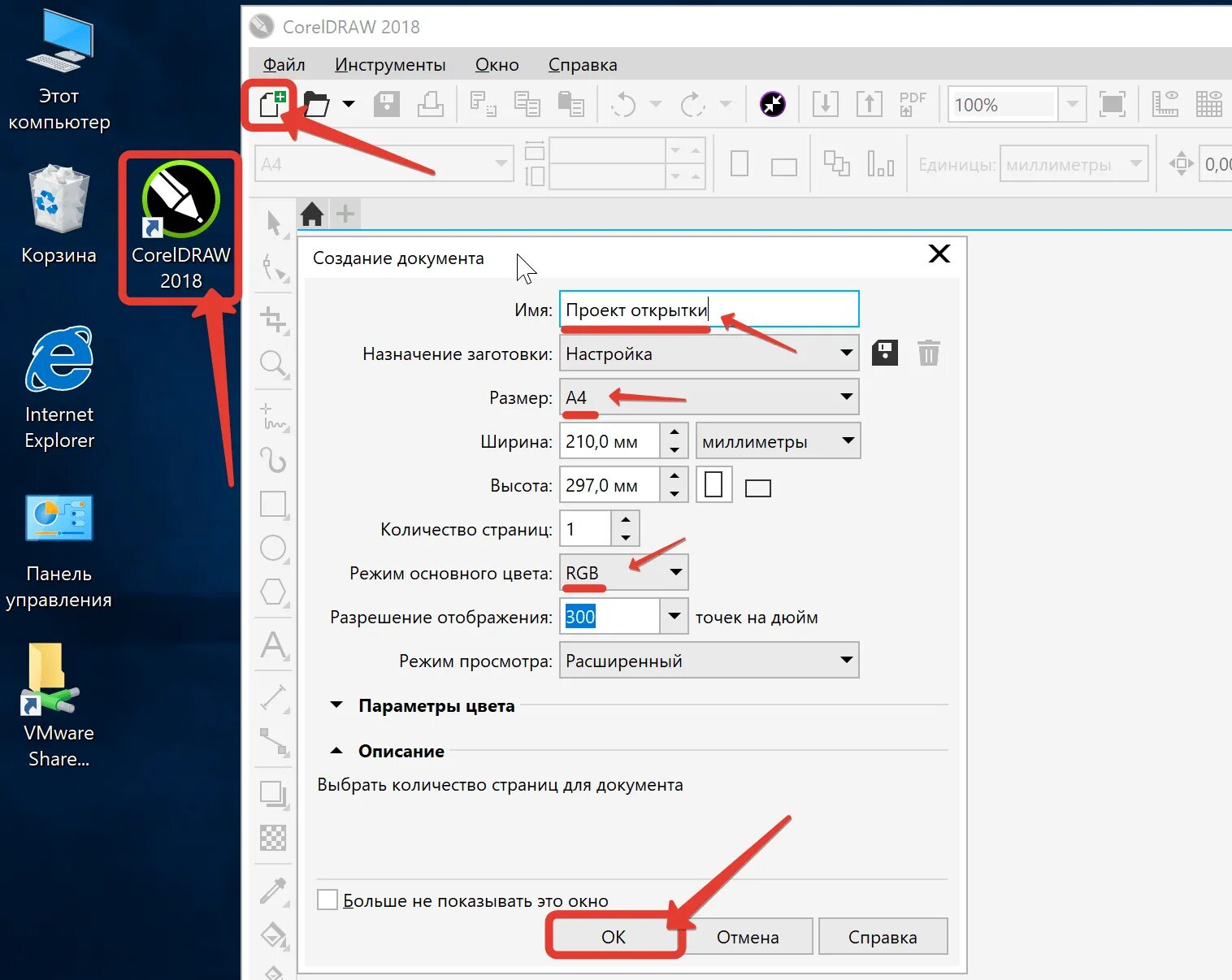Image resolution: width=1232 pixels, height=980 pixels.
Task: Open the Справка menu
Action: (x=583, y=64)
